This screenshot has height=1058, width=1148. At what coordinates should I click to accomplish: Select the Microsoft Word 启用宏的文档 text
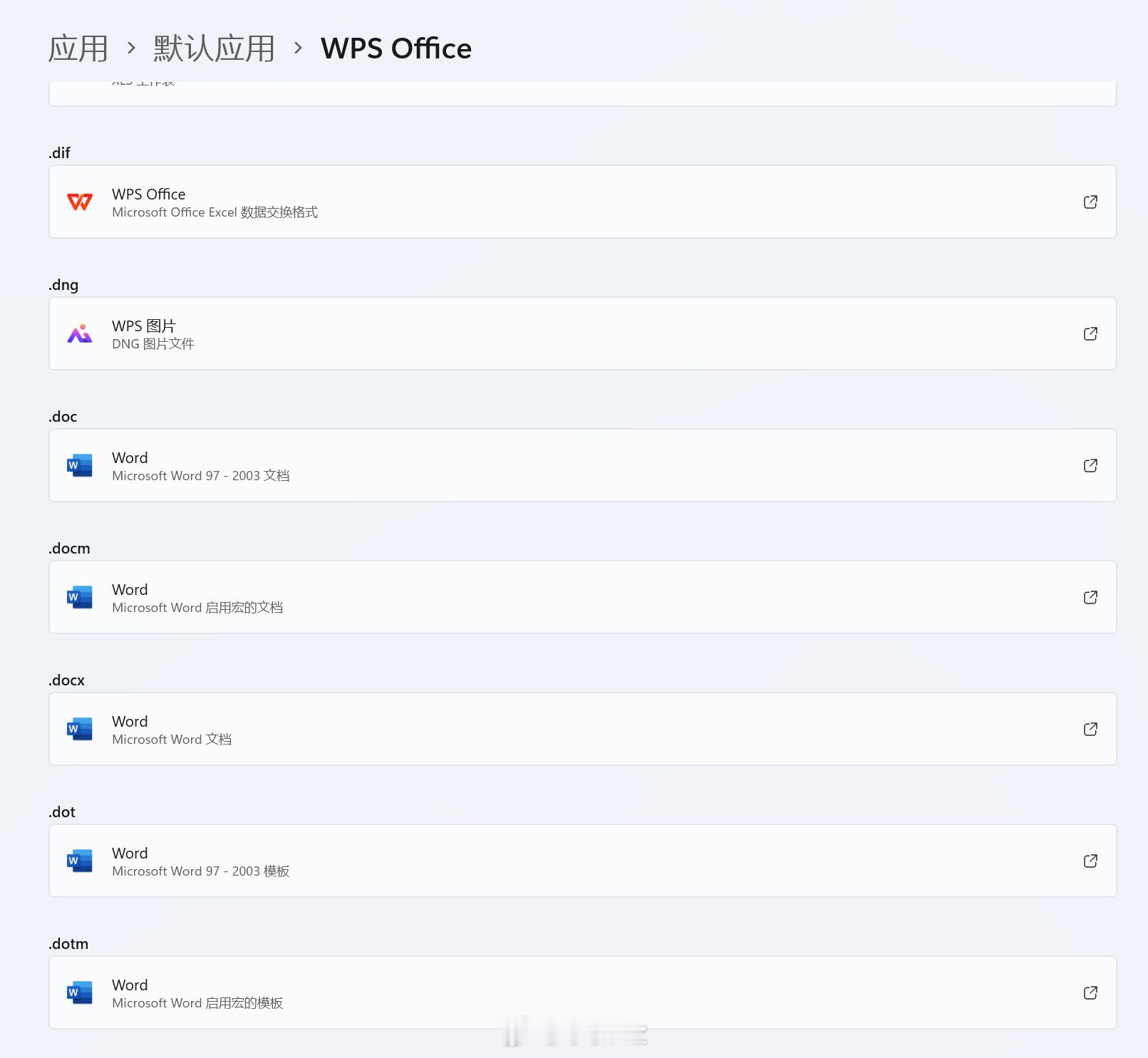(197, 608)
